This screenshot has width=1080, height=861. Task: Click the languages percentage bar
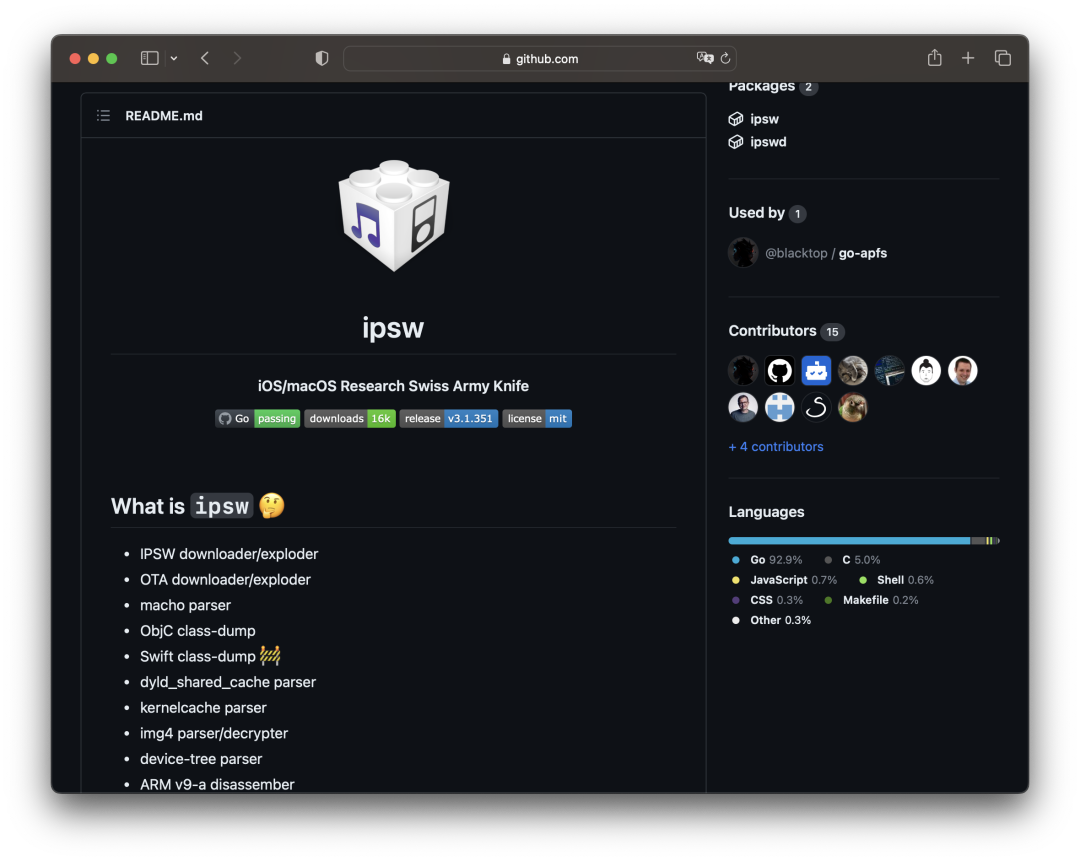point(864,541)
